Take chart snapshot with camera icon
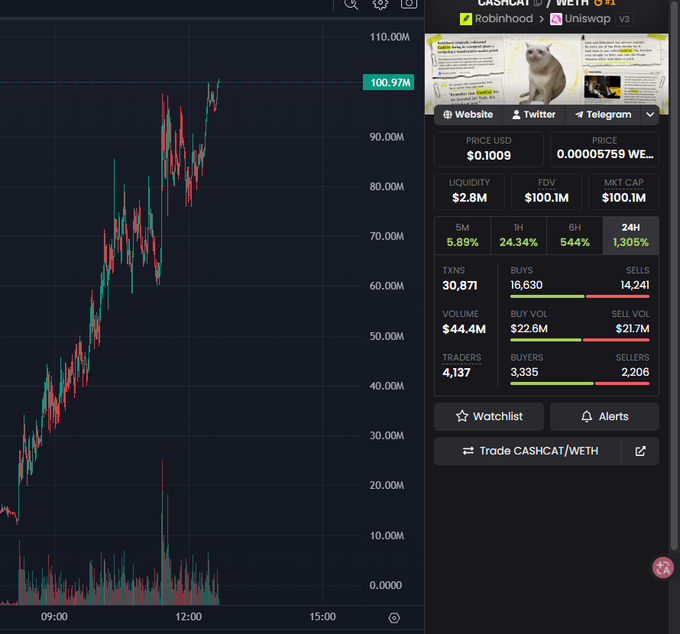The width and height of the screenshot is (680, 634). 409,3
